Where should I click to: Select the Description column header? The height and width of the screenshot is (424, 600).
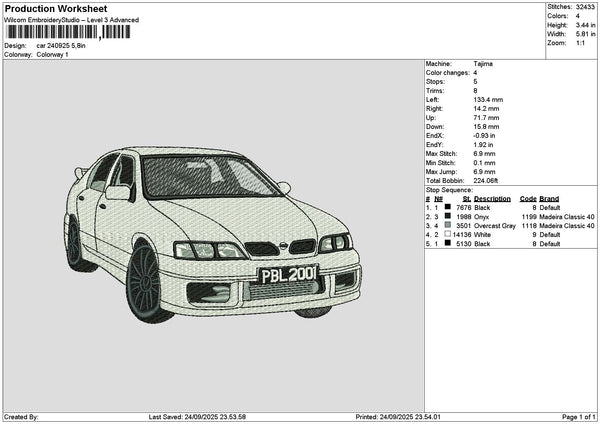coord(492,198)
